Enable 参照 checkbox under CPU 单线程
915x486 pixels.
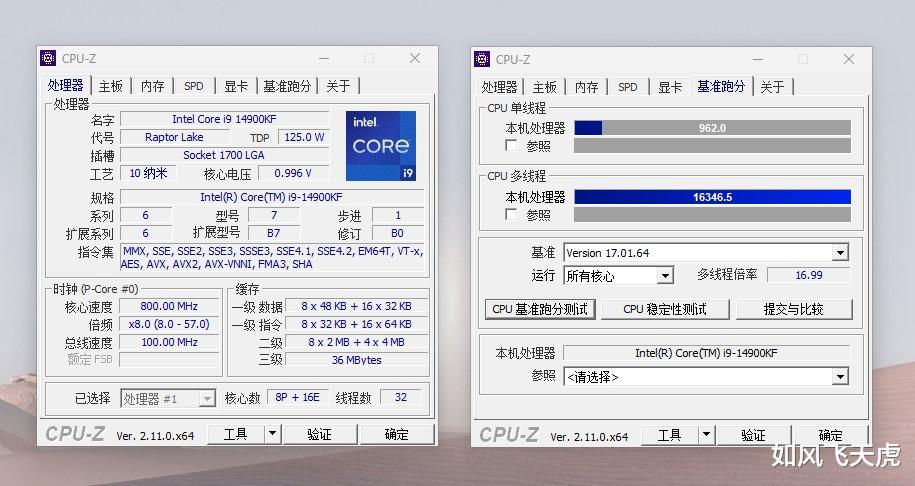tap(511, 145)
